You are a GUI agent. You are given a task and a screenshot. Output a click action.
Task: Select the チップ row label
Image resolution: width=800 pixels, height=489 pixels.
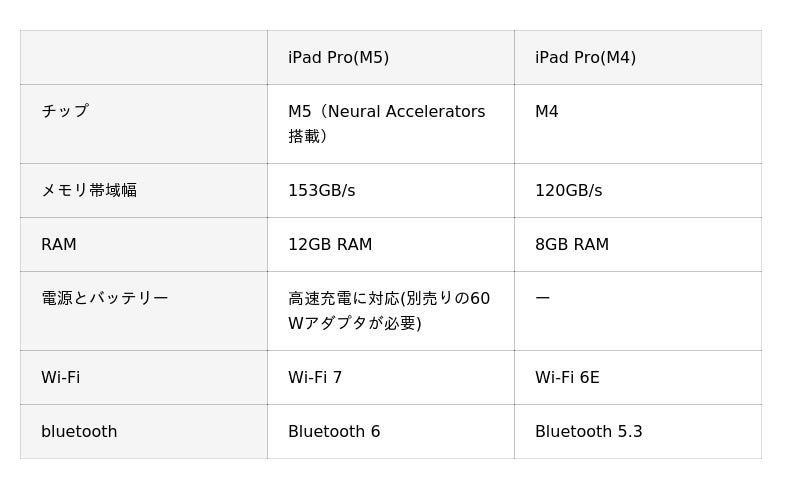tap(65, 111)
